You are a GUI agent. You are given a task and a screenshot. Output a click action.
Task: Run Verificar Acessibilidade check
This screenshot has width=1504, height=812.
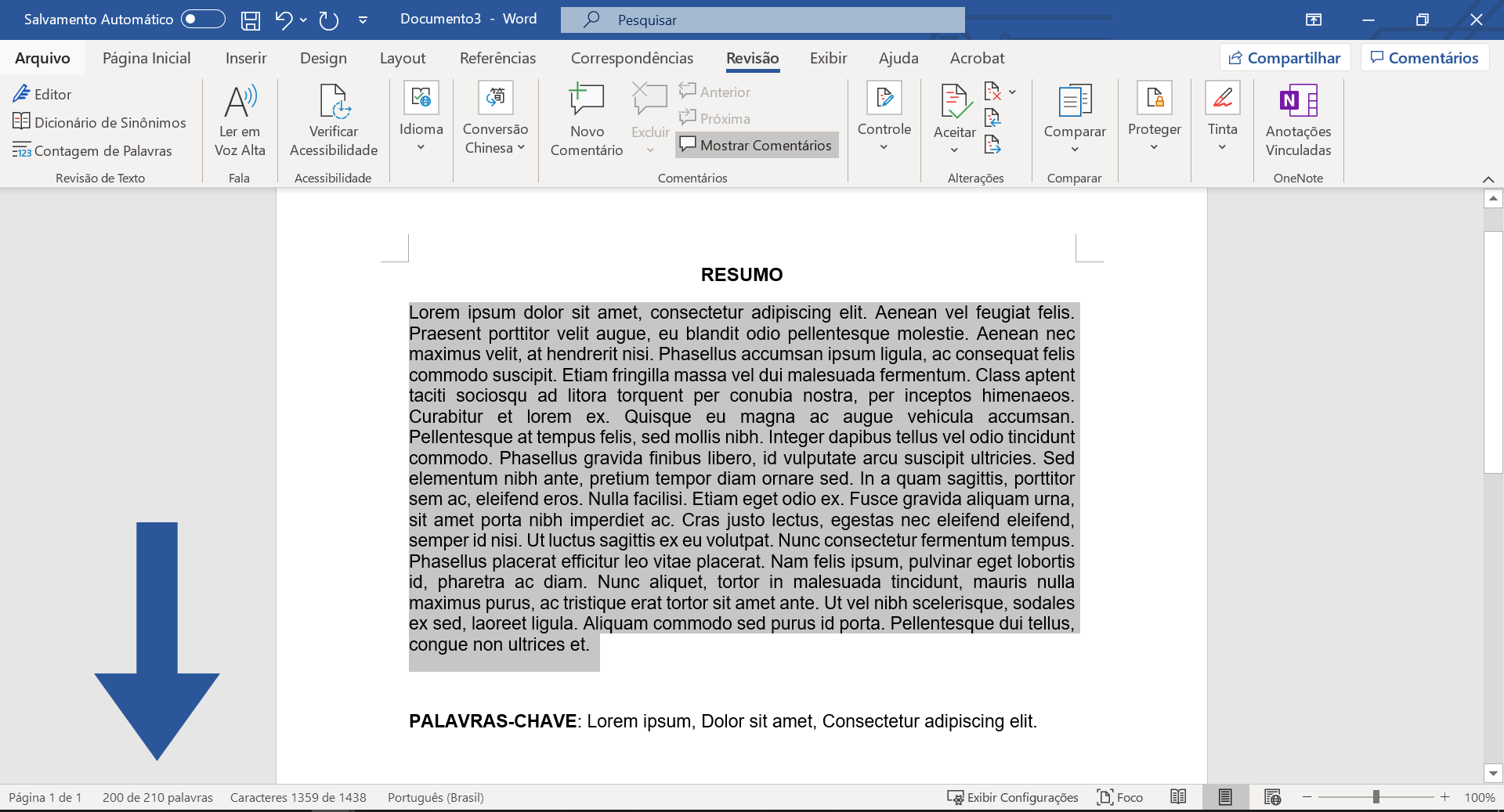(x=334, y=121)
